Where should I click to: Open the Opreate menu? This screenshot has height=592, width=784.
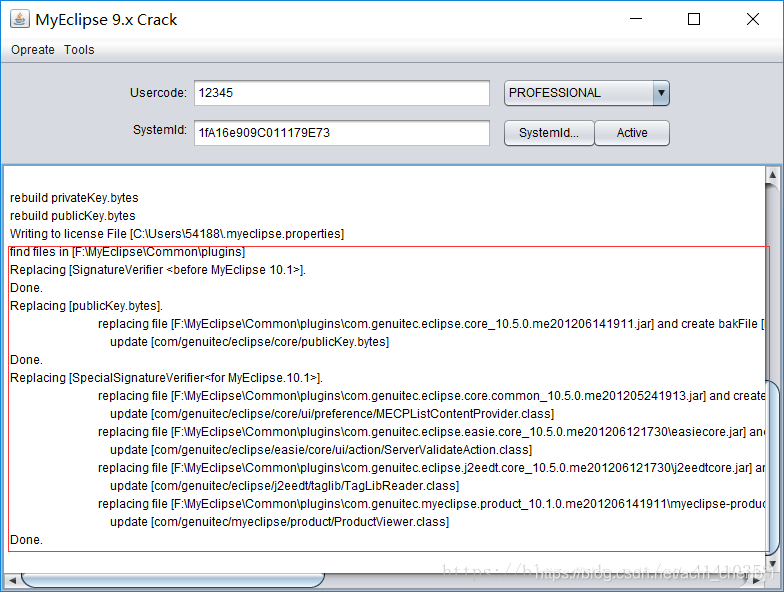[33, 50]
